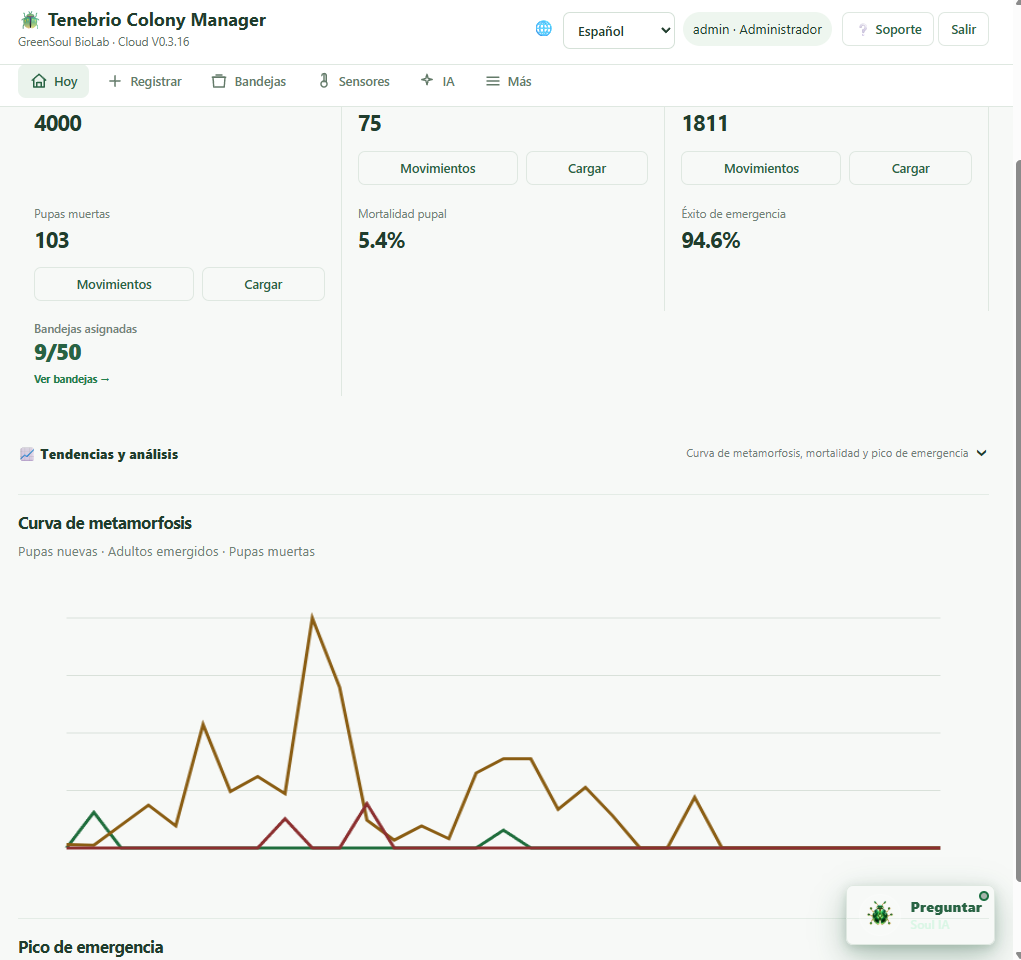Click the thermometer icon for Sensores
Viewport: 1021px width, 960px height.
[x=324, y=81]
